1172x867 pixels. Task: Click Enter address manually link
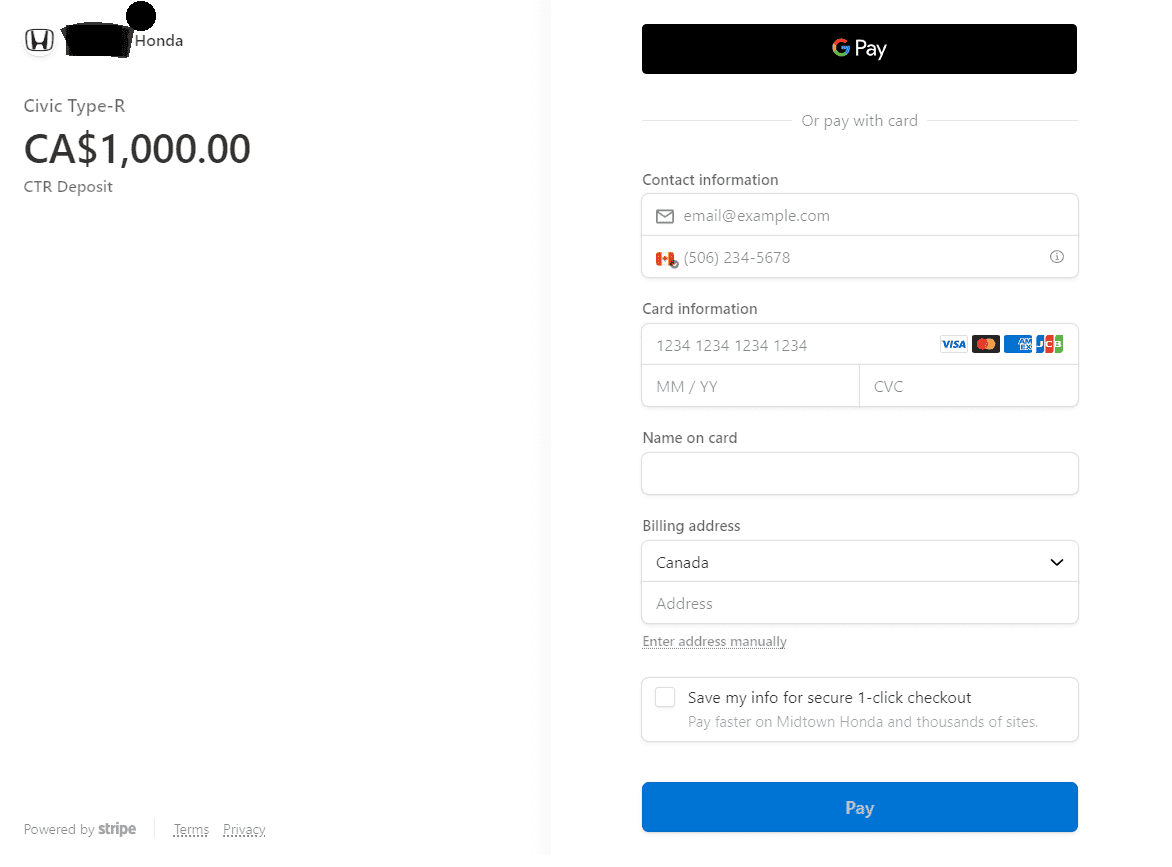(714, 642)
